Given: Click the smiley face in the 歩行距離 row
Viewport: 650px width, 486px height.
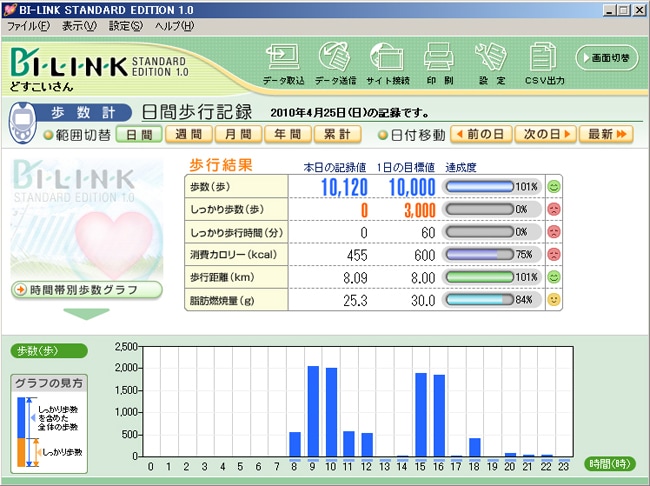Looking at the screenshot, I should (553, 277).
